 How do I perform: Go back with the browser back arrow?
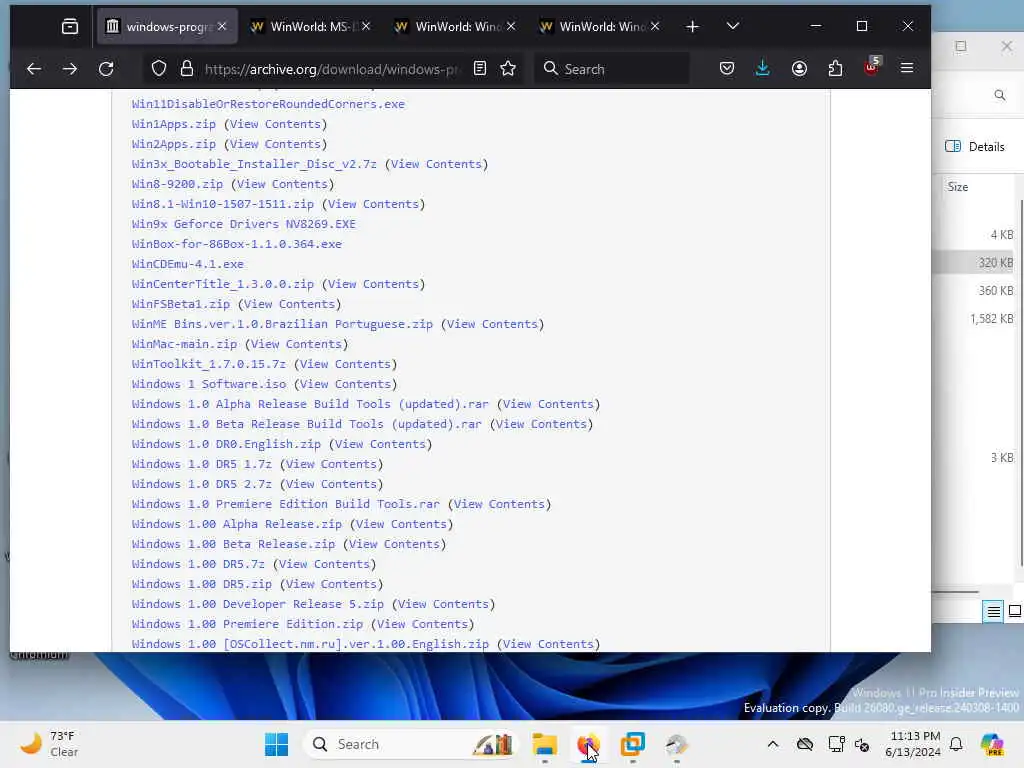(34, 69)
